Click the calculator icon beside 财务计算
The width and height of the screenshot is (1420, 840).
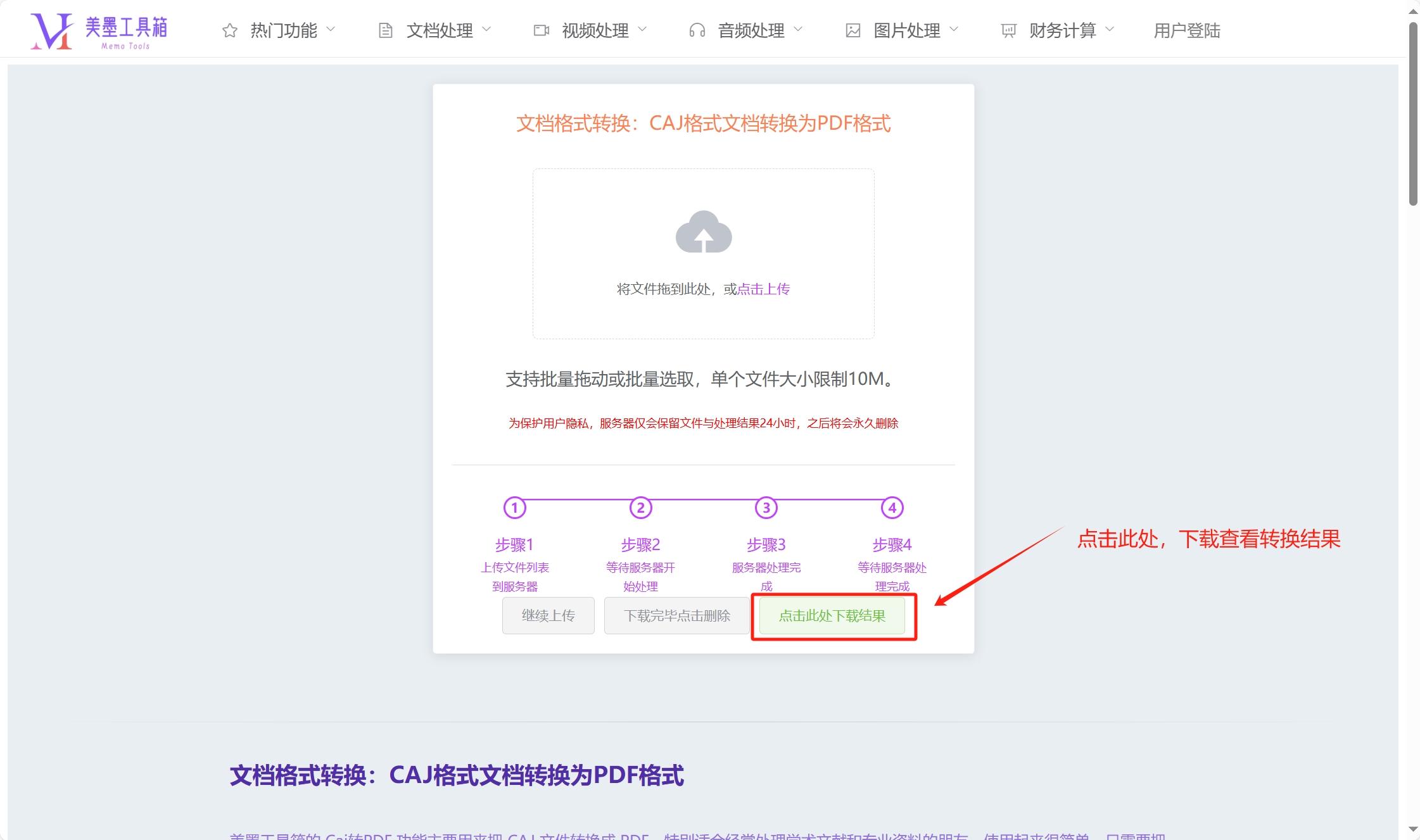pyautogui.click(x=1008, y=29)
